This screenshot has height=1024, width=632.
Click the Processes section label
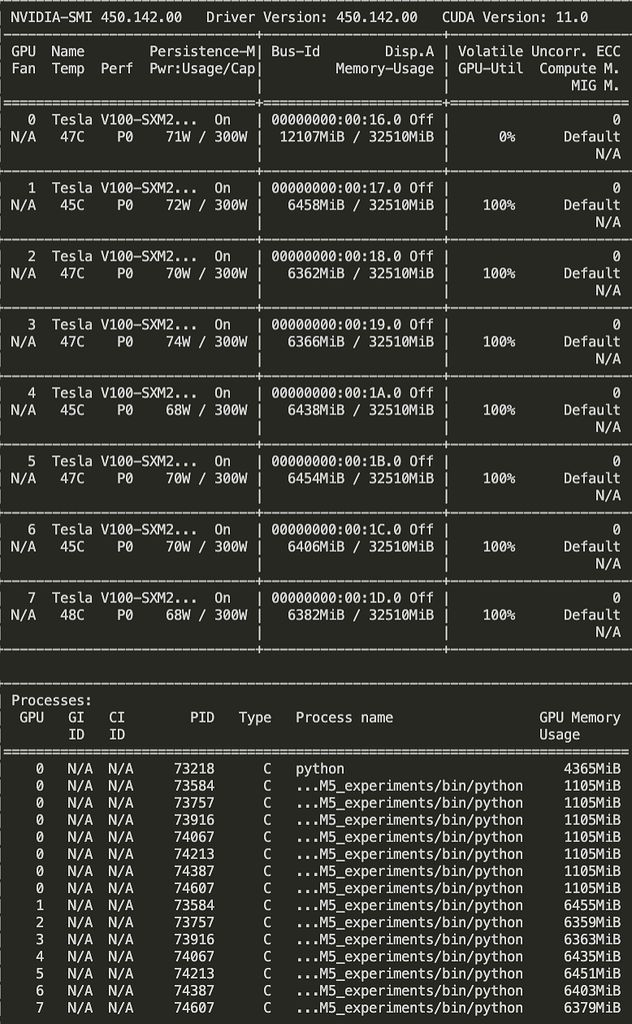[51, 701]
